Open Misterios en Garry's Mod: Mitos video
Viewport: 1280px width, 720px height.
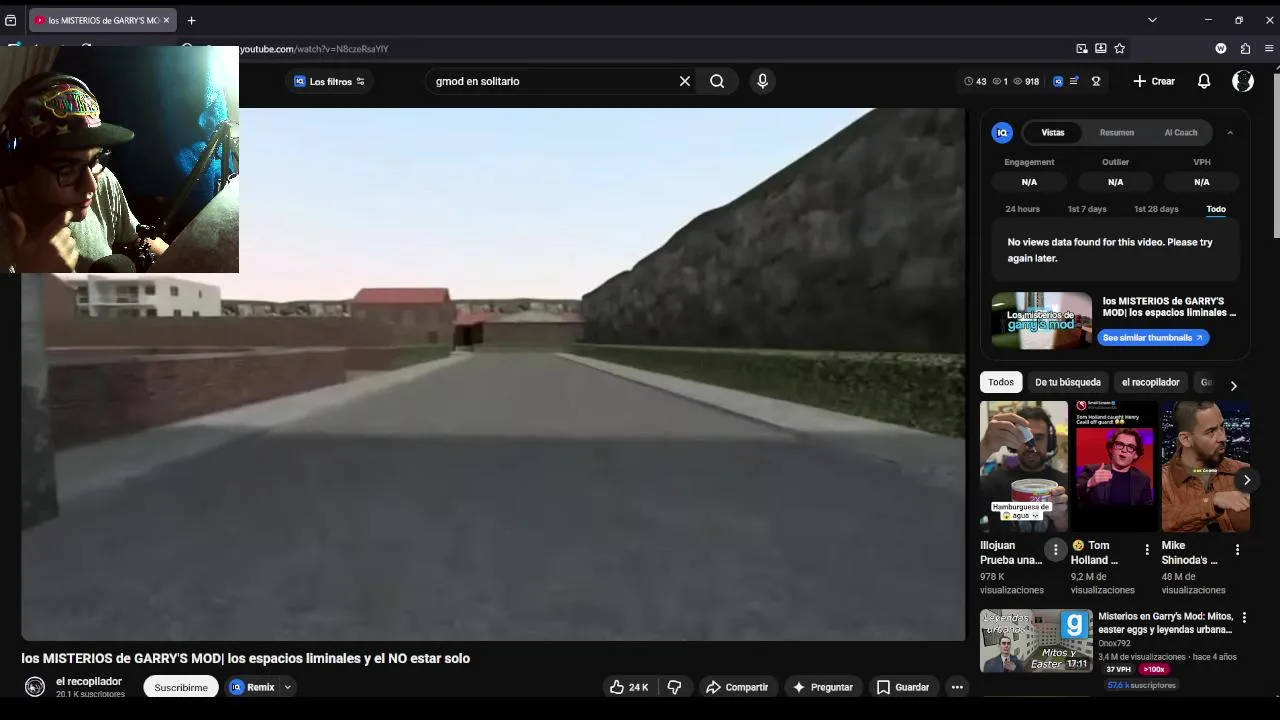(x=1165, y=623)
